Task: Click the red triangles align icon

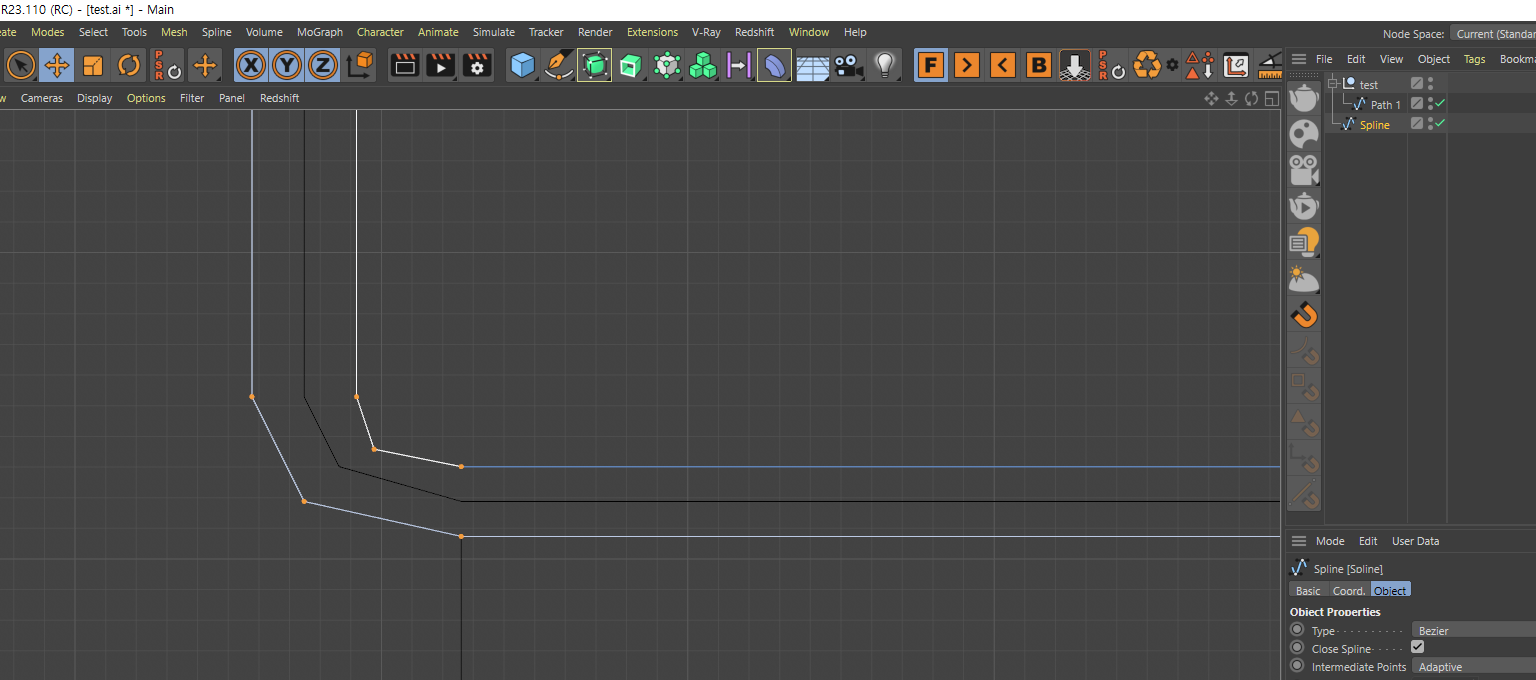Action: point(1200,66)
